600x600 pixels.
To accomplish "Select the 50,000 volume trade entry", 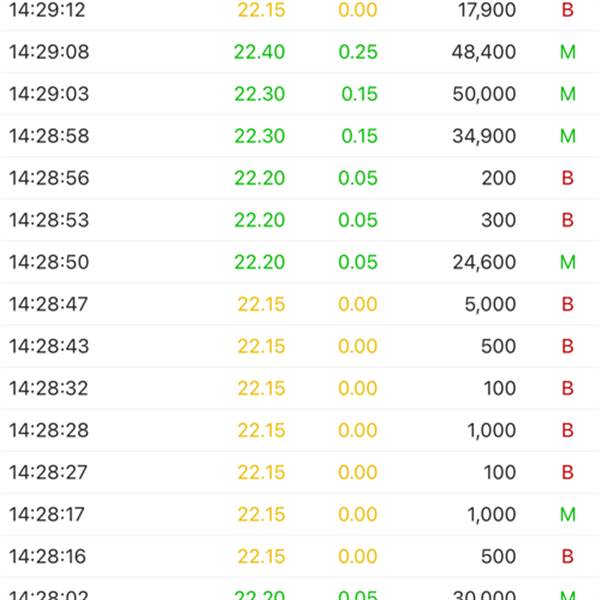I will [x=300, y=94].
